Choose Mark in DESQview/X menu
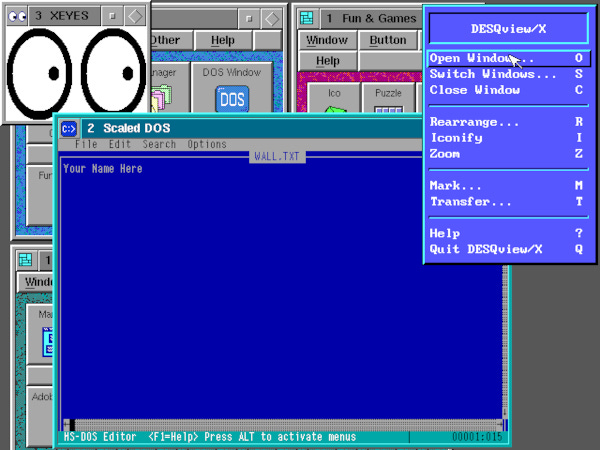600x450 pixels. [x=509, y=186]
